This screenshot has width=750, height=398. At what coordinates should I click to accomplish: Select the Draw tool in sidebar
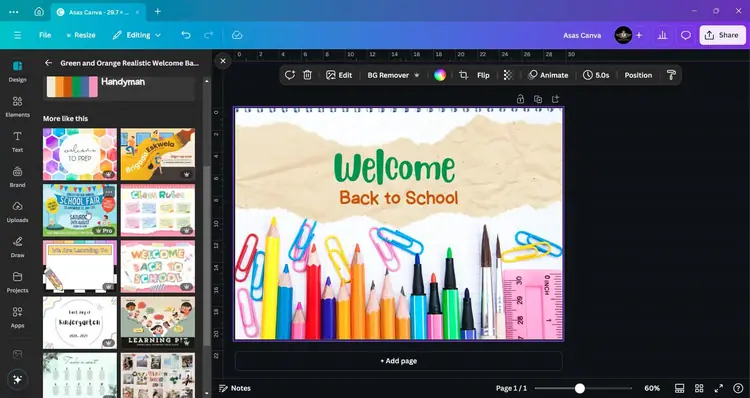coord(17,247)
